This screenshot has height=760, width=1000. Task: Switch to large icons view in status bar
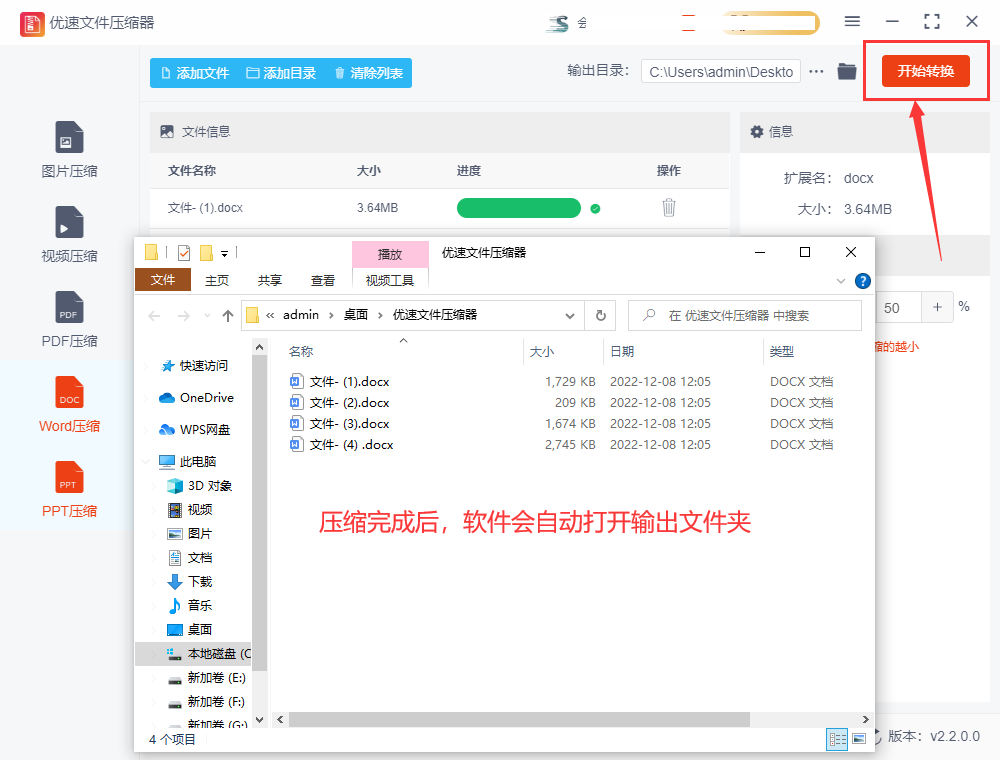(x=859, y=739)
